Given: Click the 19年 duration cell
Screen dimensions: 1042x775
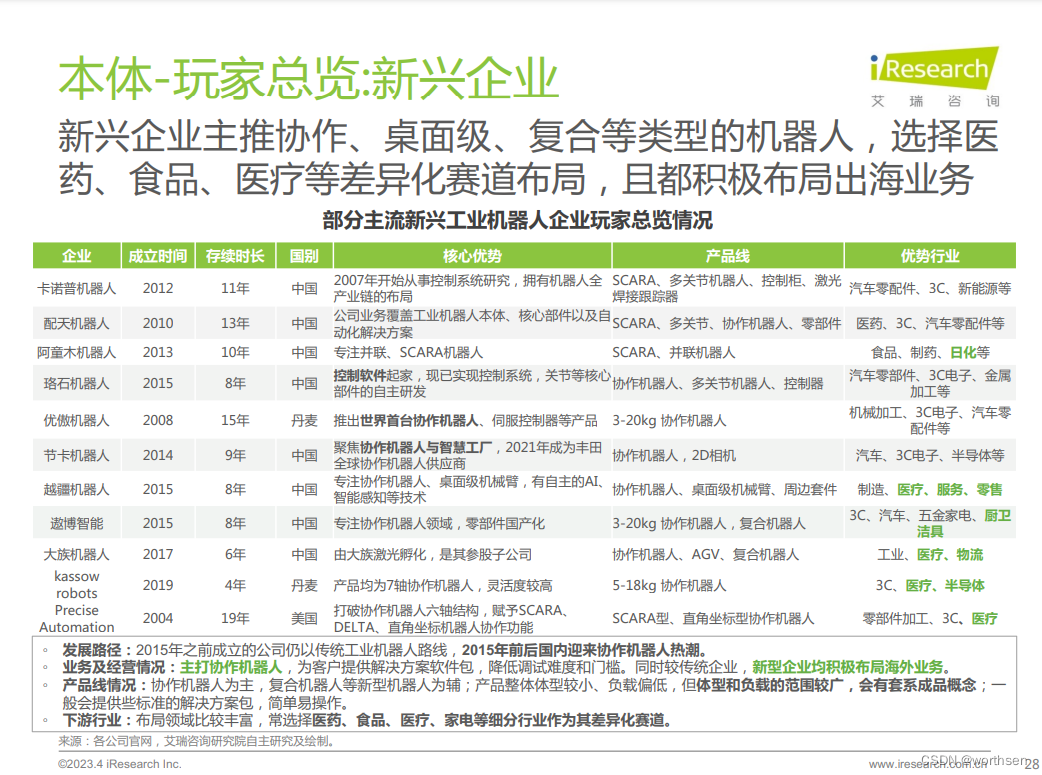Looking at the screenshot, I should 235,618.
